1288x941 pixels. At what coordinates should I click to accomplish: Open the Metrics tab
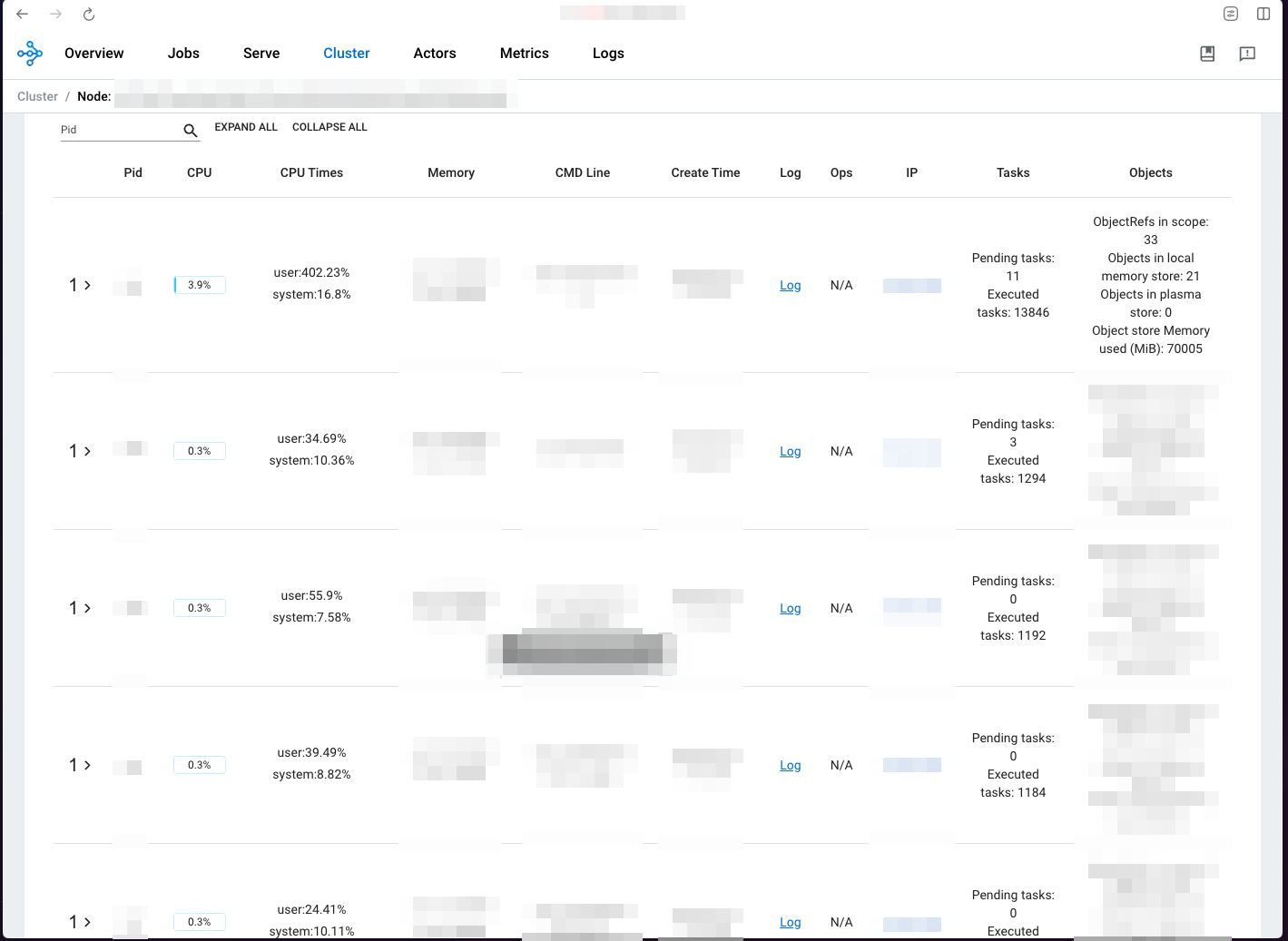[x=524, y=53]
